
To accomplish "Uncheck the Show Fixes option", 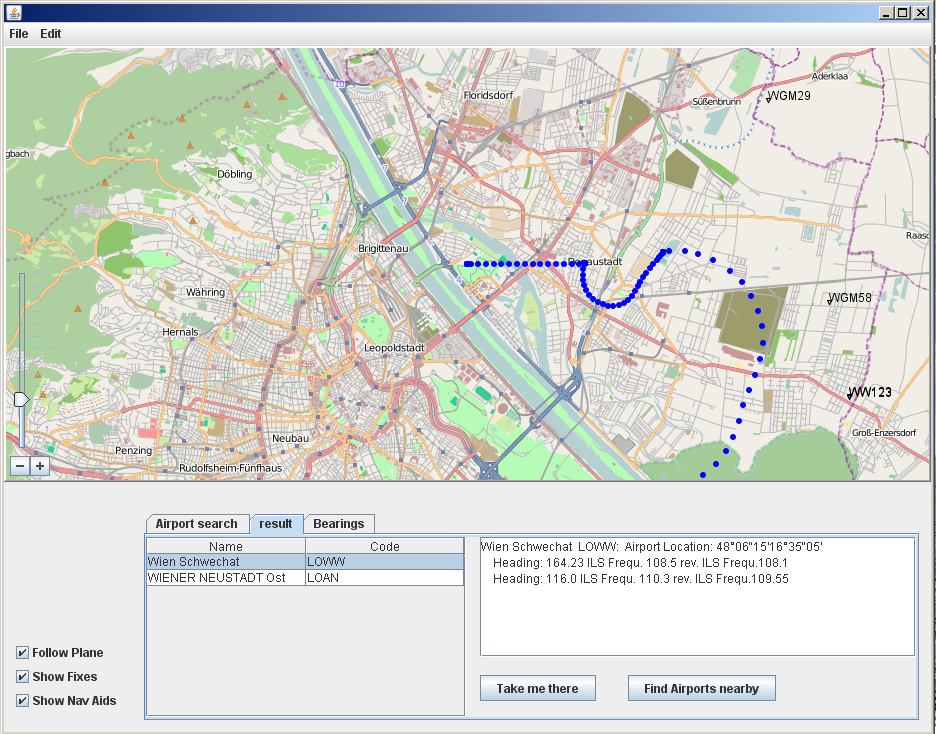I will tap(22, 677).
